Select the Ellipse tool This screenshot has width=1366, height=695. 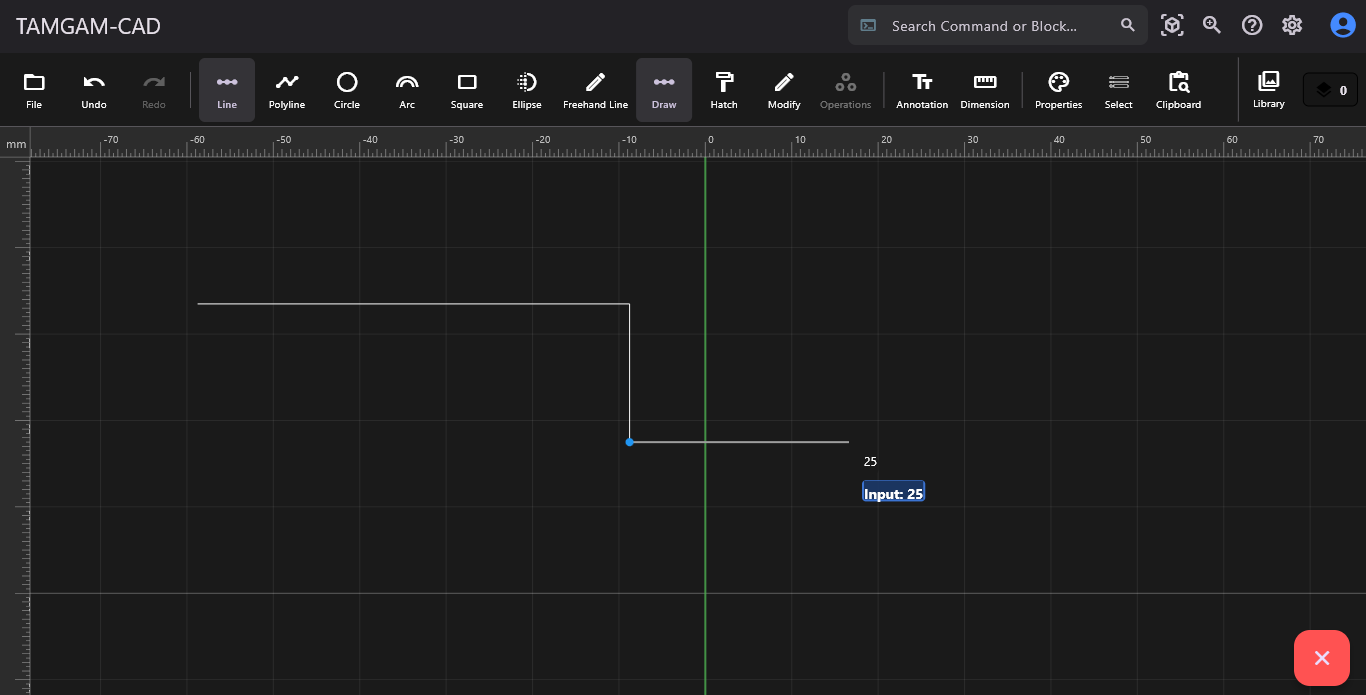[x=527, y=90]
